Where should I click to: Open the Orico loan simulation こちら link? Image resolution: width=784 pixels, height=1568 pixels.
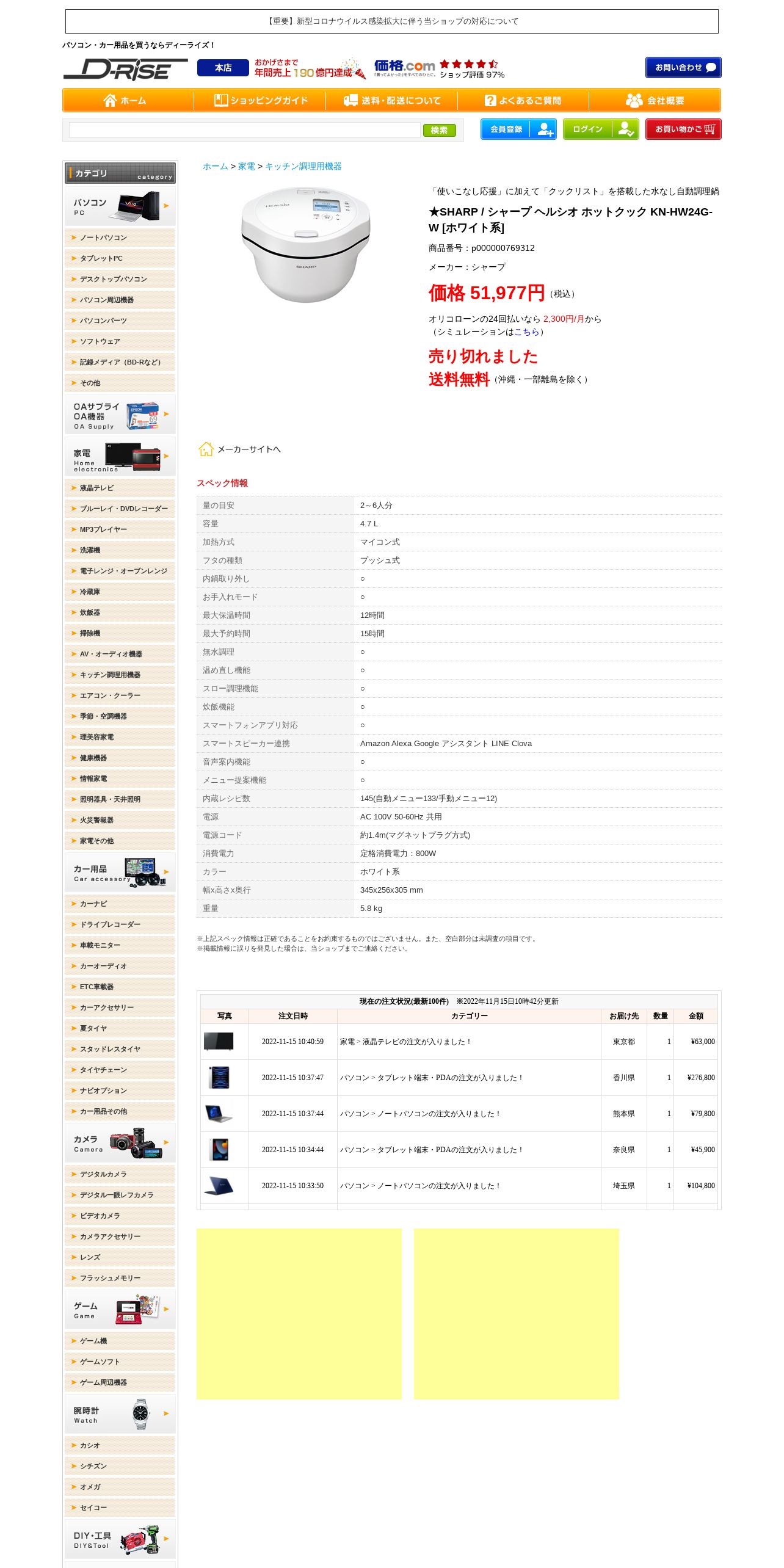tap(526, 332)
